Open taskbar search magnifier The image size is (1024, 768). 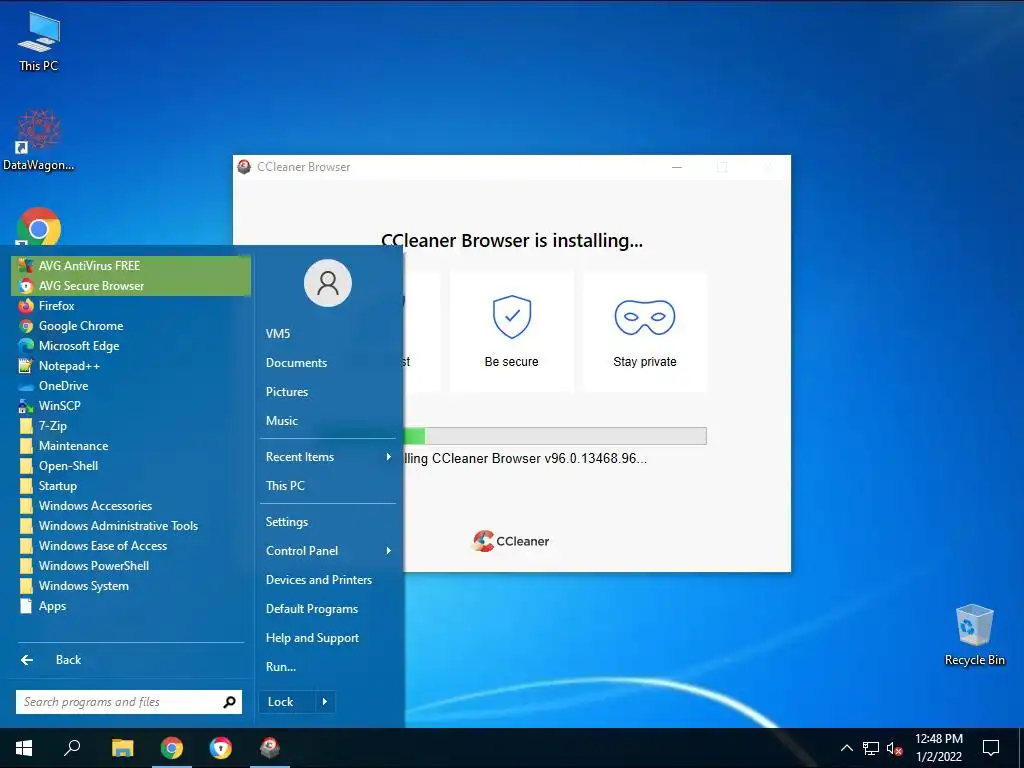(72, 748)
